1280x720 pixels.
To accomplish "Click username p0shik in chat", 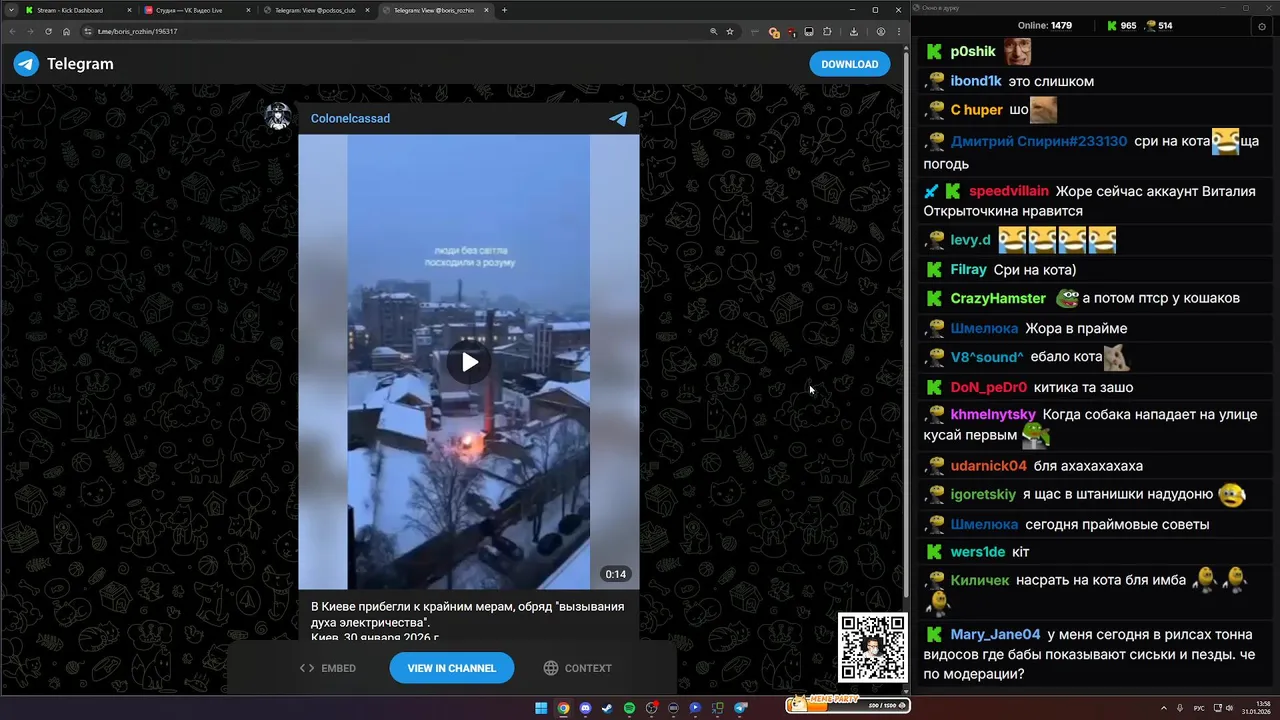I will 973,51.
